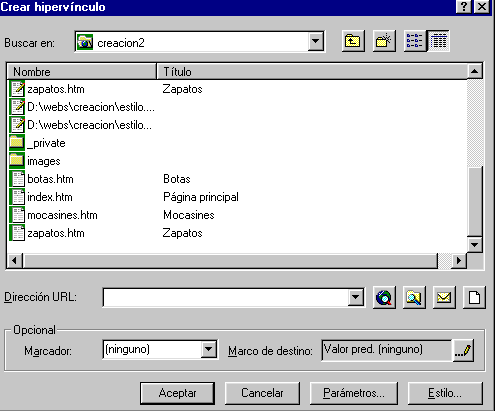Create email hyperlink envelope icon

pos(444,297)
